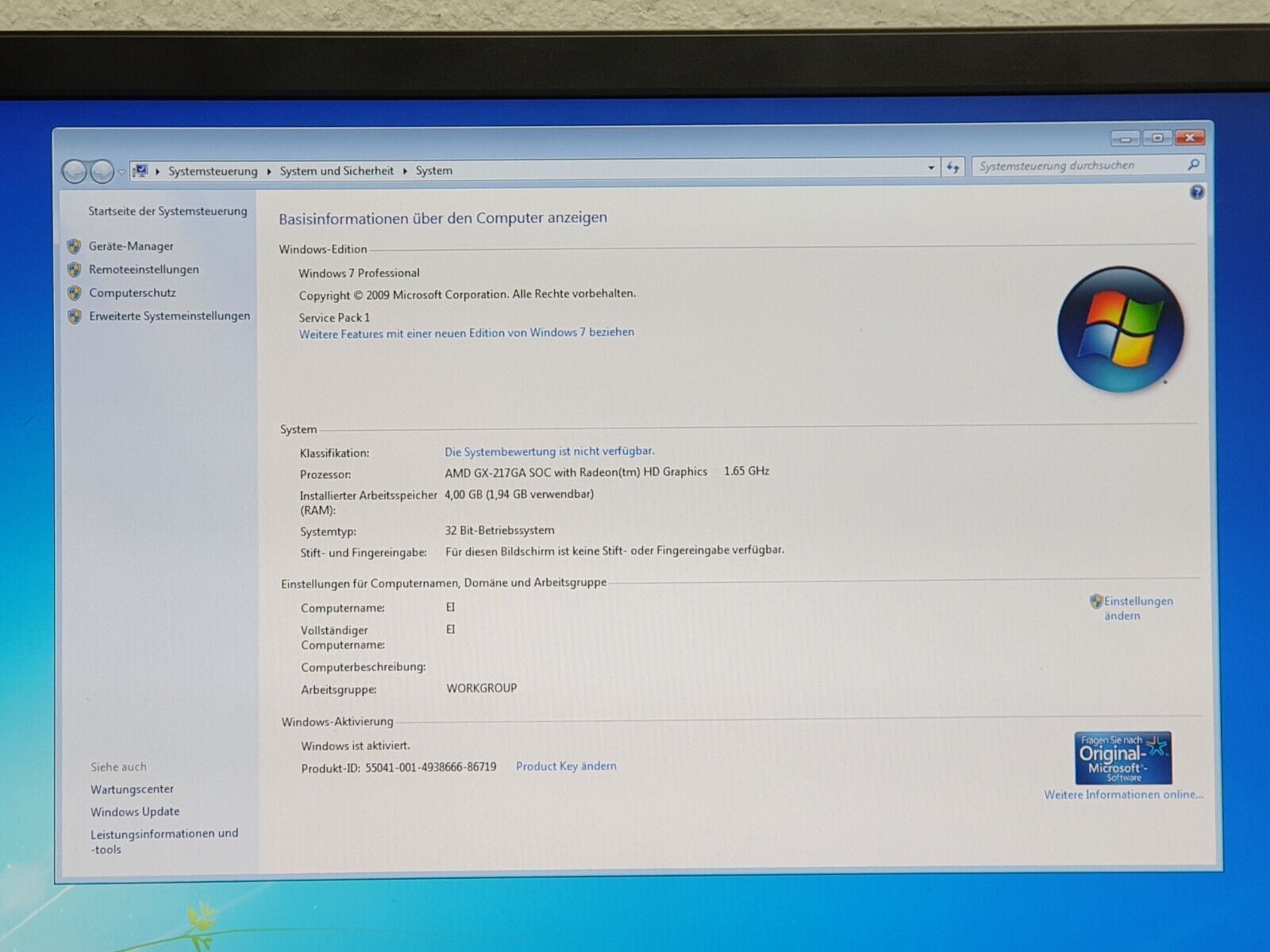Viewport: 1270px width, 952px height.
Task: Select Systemsteuerung in the breadcrumb
Action: click(x=213, y=171)
